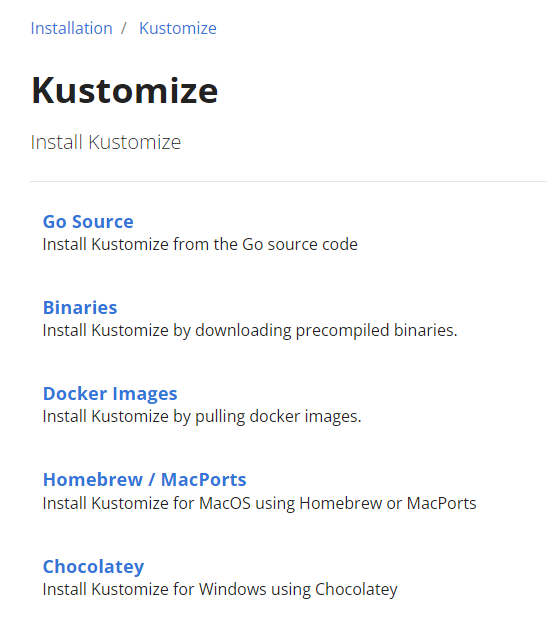The height and width of the screenshot is (642, 547).
Task: Open the Docker Images install page
Action: point(110,393)
